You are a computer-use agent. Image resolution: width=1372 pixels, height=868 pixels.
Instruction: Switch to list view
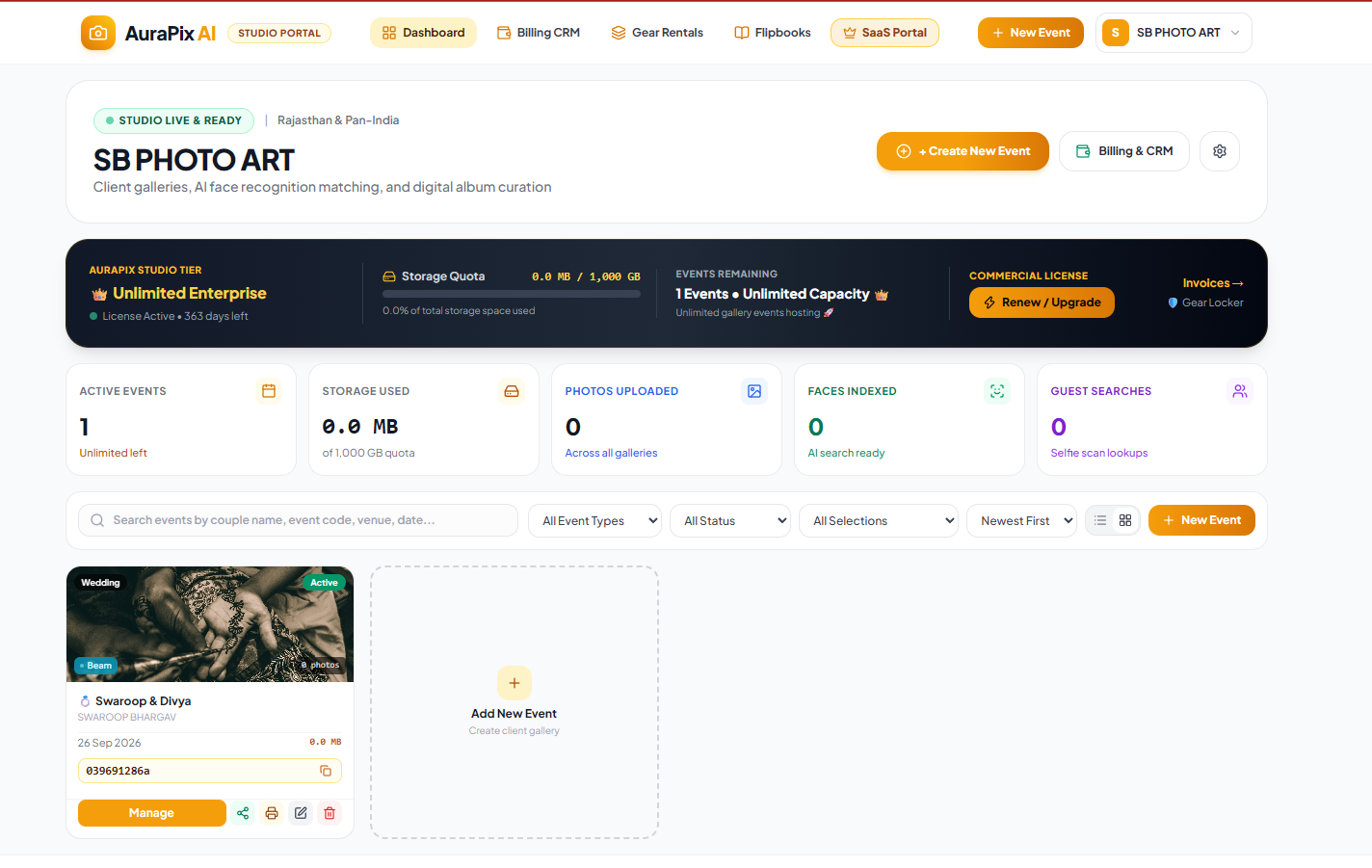click(1100, 520)
